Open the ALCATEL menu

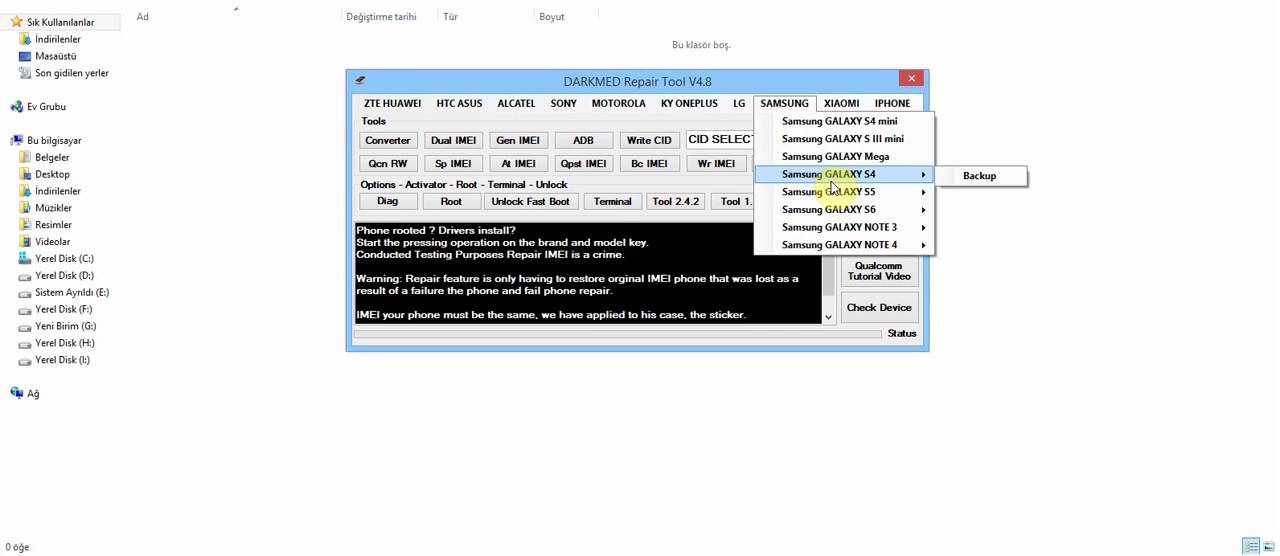pos(516,103)
